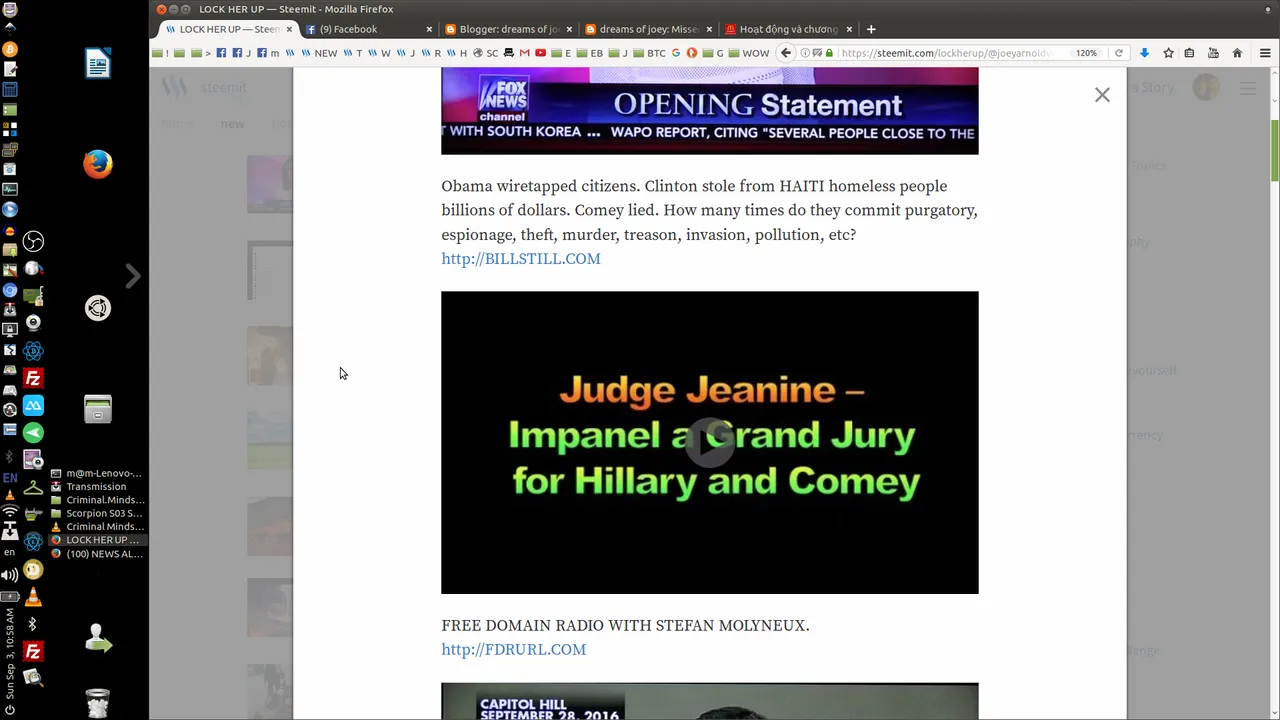Click the 120% zoom level indicator
Screen dimensions: 1280x720
coord(1087,53)
